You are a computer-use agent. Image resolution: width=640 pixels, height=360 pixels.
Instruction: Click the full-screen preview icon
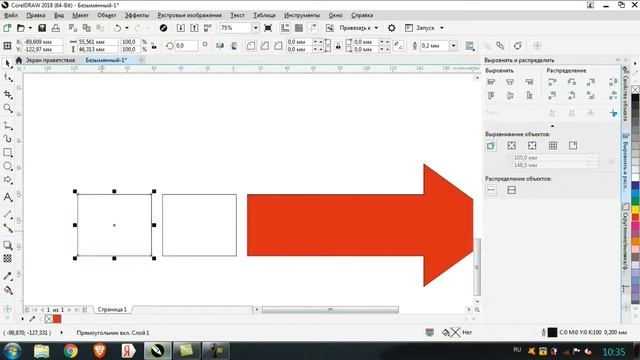tap(268, 28)
